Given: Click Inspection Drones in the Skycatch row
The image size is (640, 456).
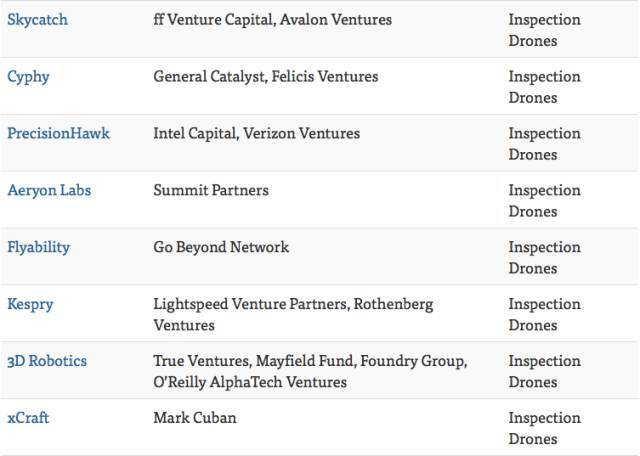Looking at the screenshot, I should click(544, 30).
